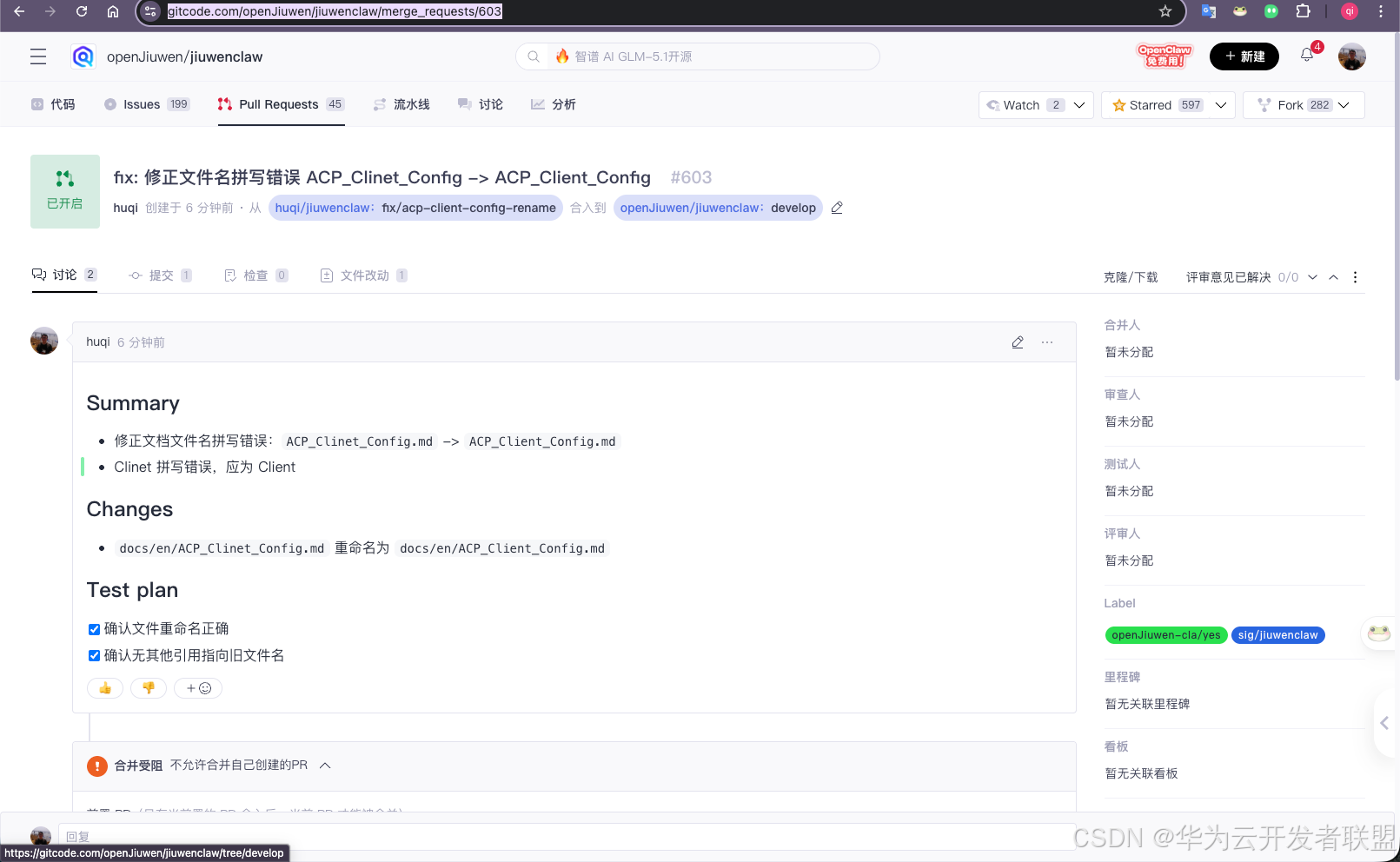Open the 讨论 repository tab

click(x=481, y=104)
